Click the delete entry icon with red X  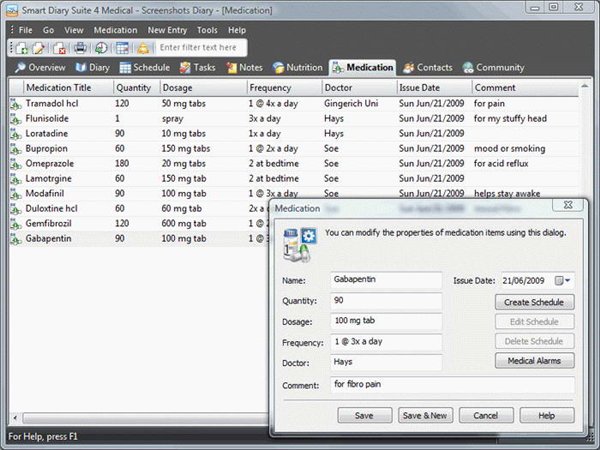59,48
